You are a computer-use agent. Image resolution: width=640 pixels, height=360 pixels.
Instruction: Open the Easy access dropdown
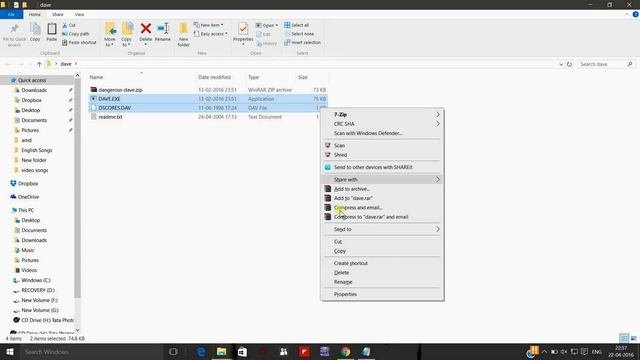211,34
